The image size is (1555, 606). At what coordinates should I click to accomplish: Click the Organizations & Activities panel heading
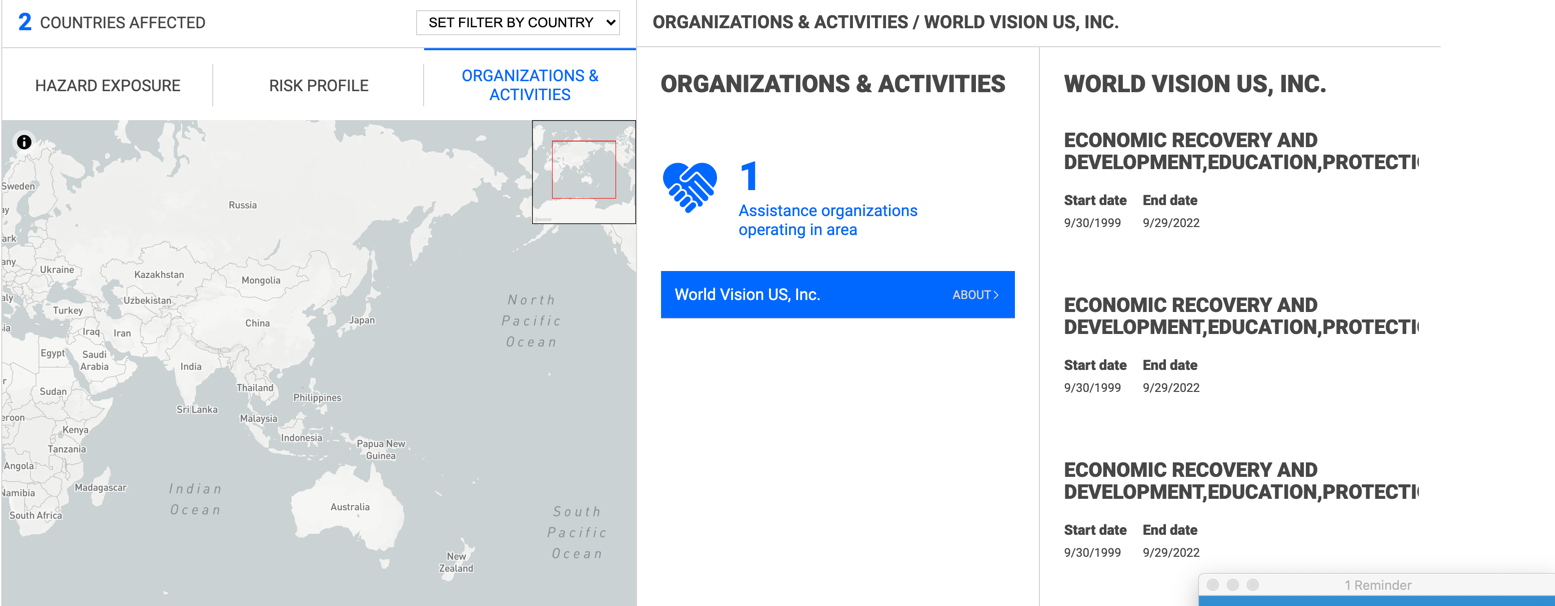(833, 84)
